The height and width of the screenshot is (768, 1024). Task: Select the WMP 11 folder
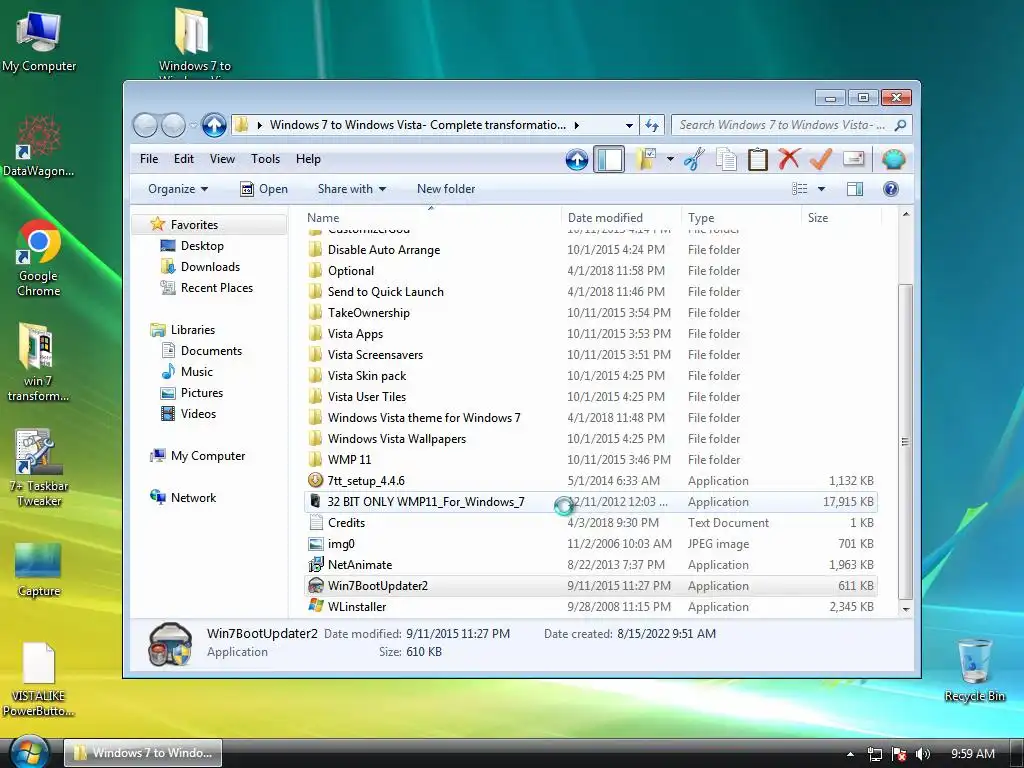click(349, 460)
